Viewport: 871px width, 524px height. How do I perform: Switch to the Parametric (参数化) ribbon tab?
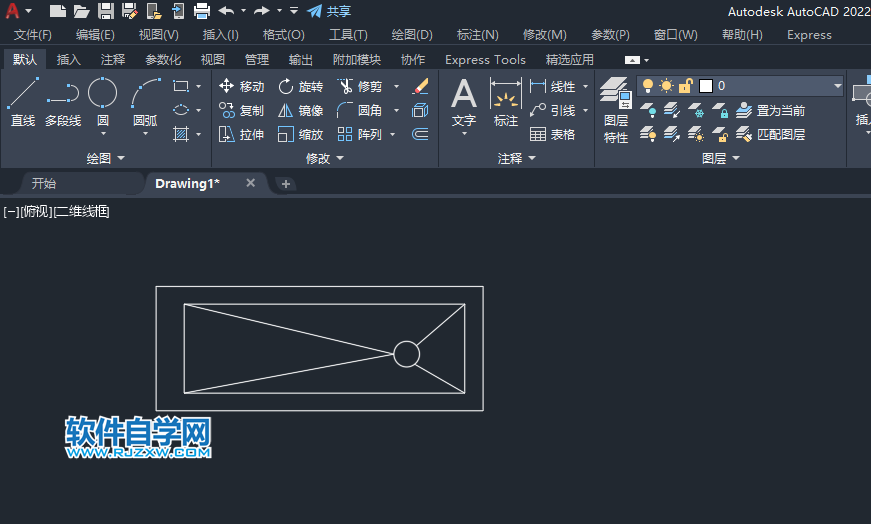pyautogui.click(x=163, y=60)
